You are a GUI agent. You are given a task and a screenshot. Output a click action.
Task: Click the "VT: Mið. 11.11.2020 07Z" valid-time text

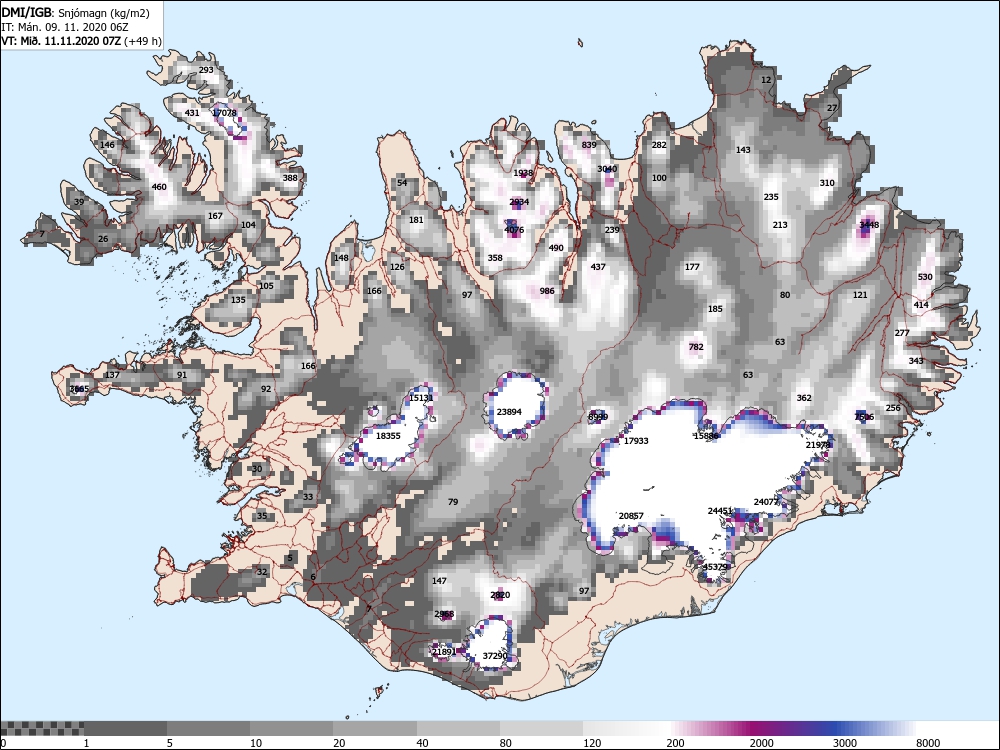(61, 41)
